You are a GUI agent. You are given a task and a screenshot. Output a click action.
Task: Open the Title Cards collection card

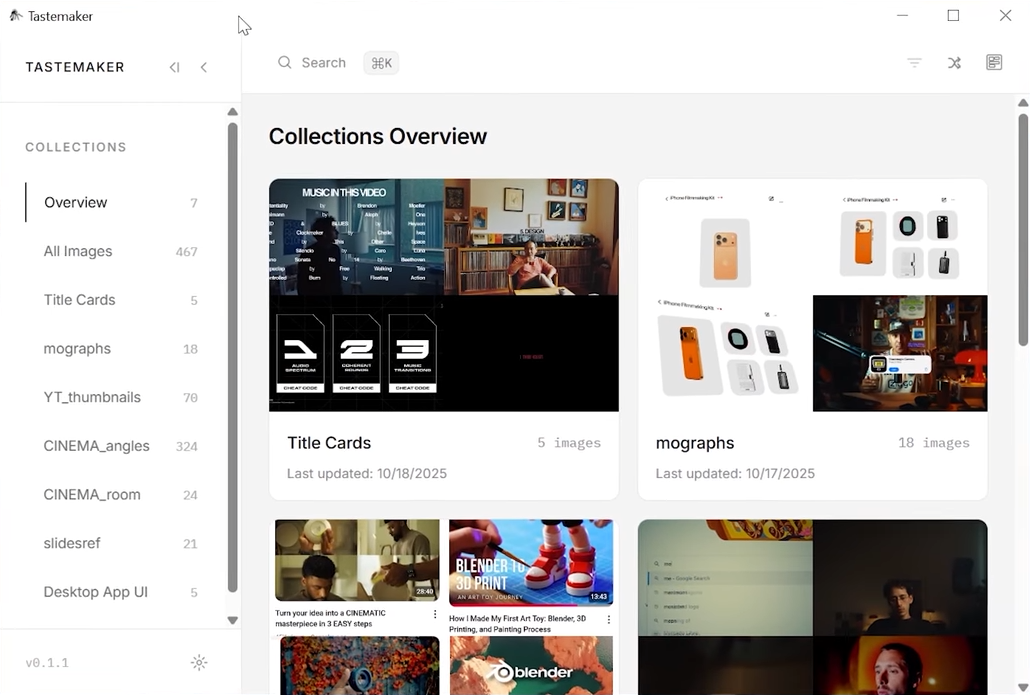point(443,339)
